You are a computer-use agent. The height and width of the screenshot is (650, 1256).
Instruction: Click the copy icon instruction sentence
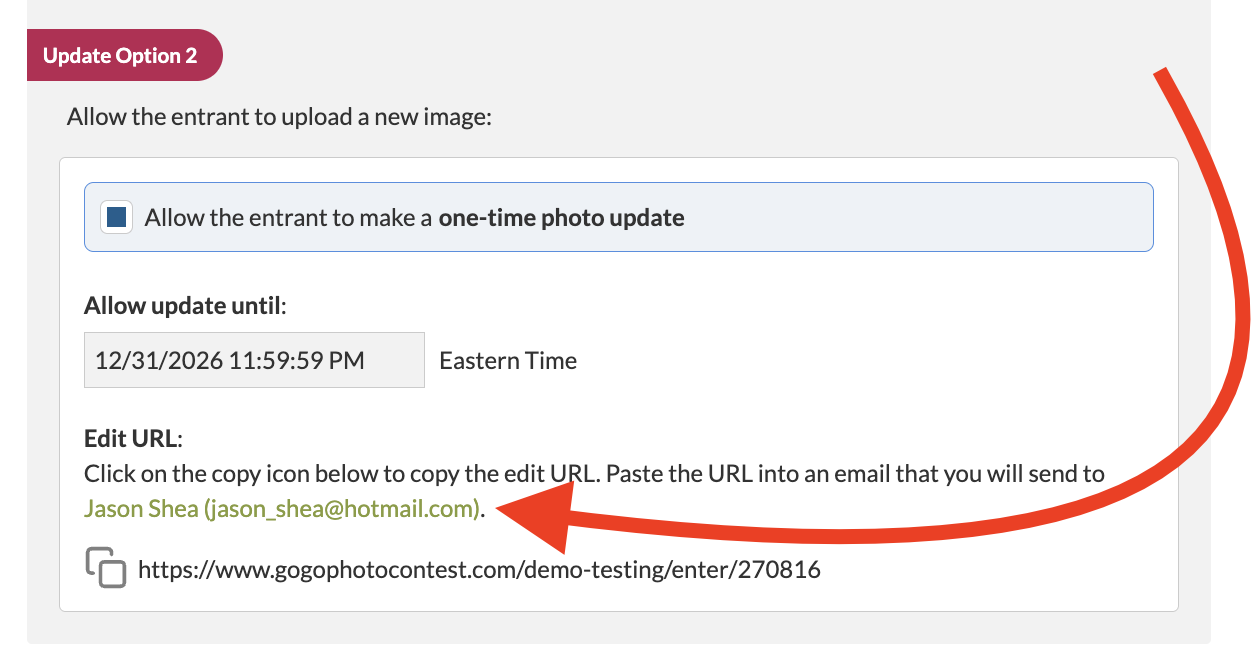coord(594,473)
